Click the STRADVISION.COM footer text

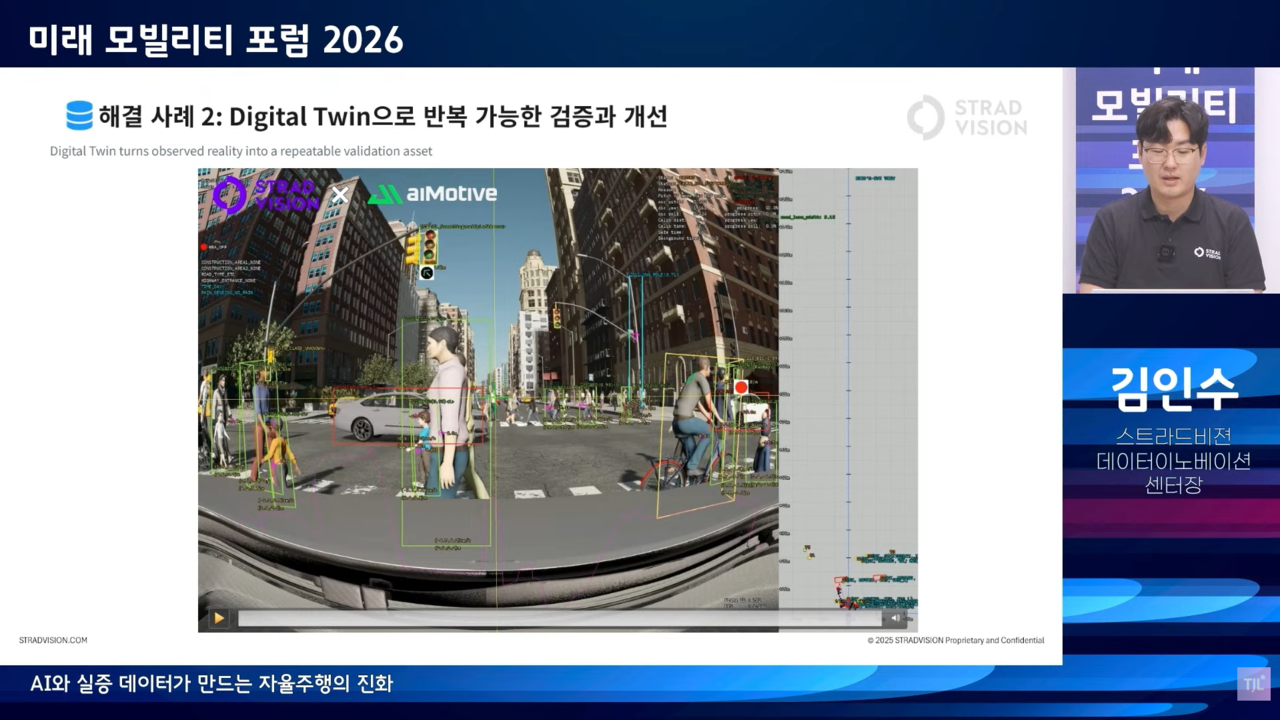click(53, 640)
